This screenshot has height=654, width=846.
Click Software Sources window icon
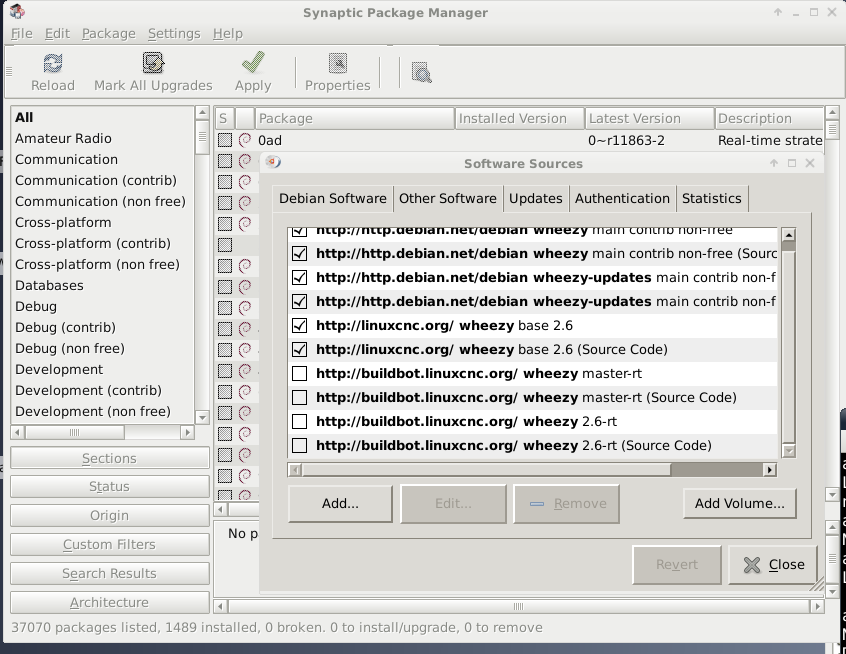point(273,162)
